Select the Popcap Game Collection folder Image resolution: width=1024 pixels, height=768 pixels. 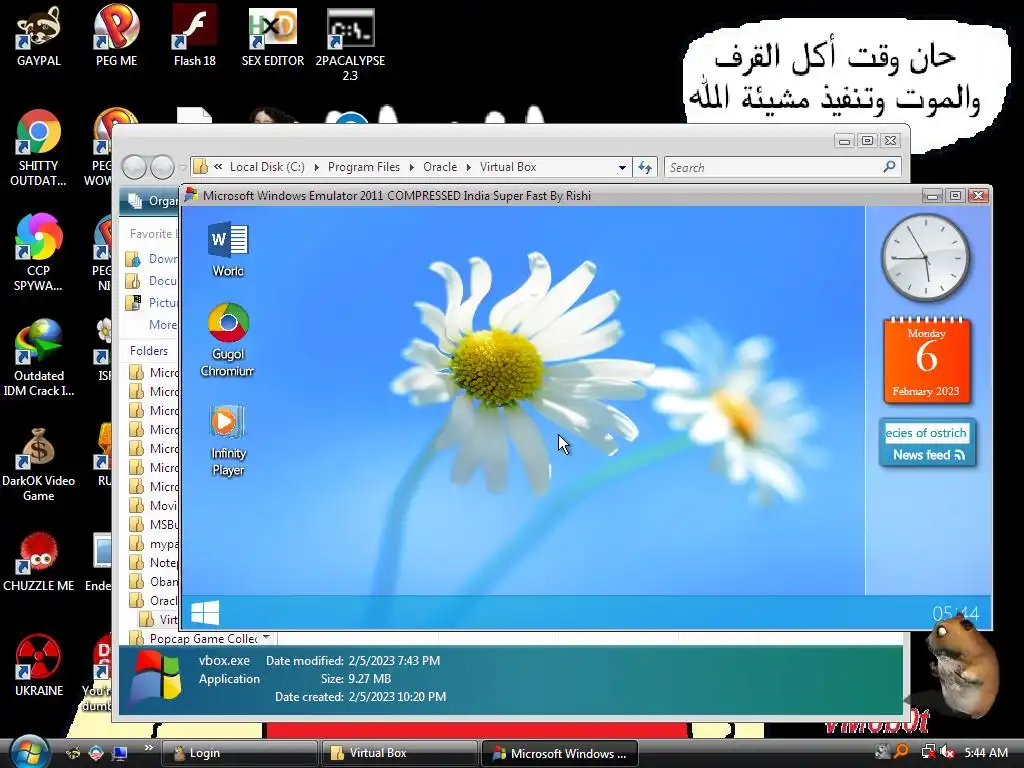pyautogui.click(x=194, y=638)
